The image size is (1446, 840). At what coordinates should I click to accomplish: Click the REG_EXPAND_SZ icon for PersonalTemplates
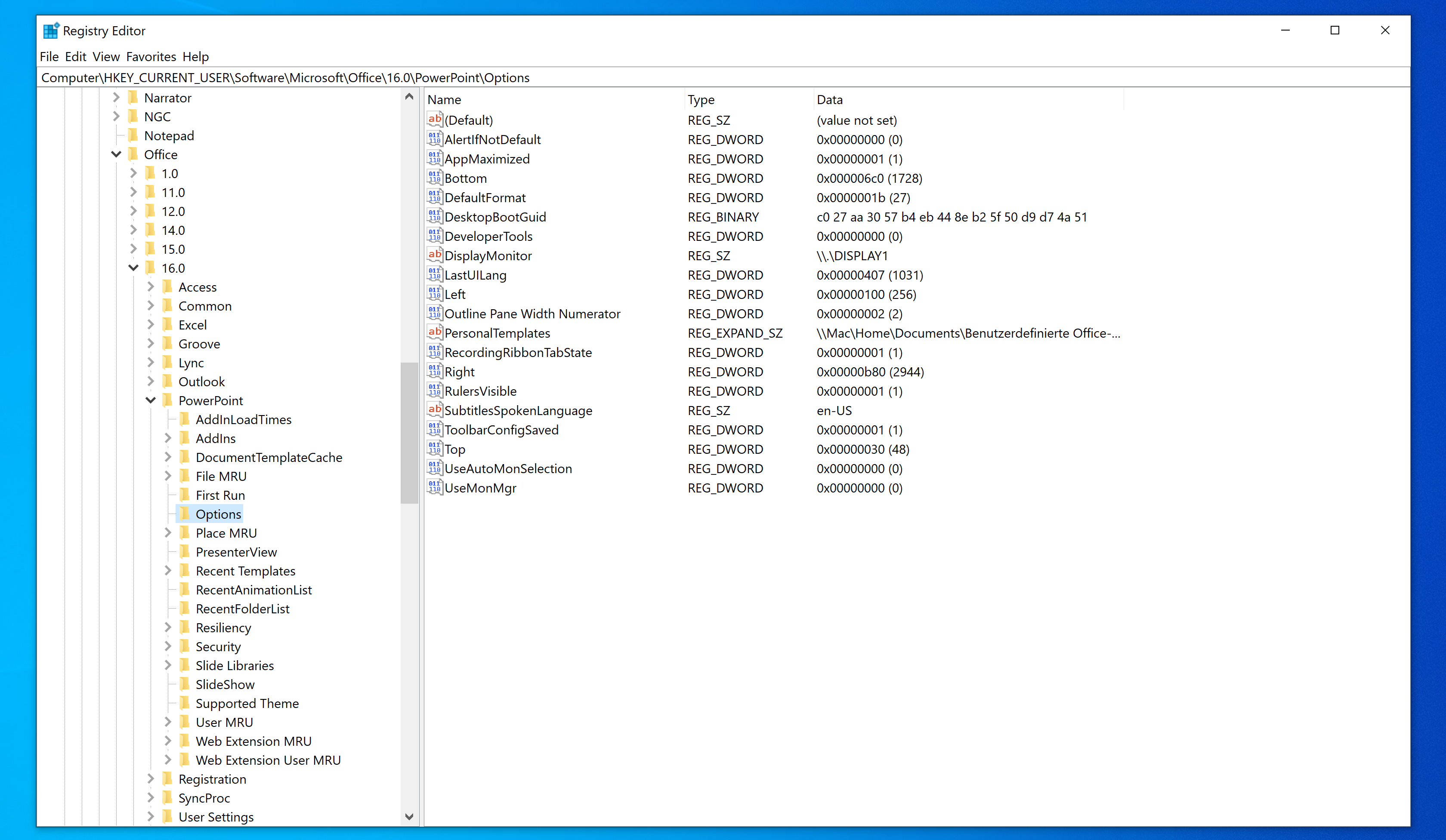tap(435, 333)
